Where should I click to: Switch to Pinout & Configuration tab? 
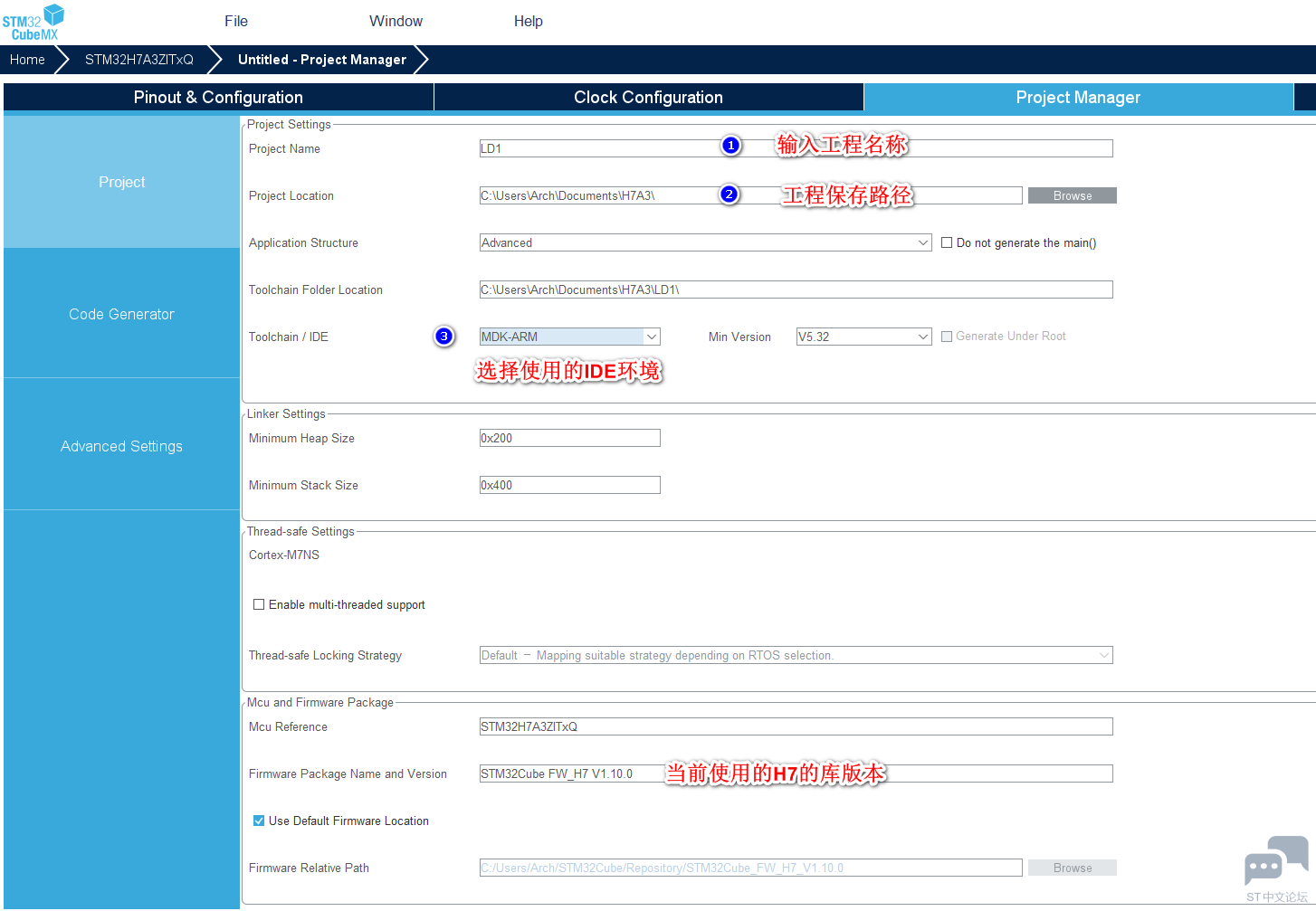tap(218, 97)
